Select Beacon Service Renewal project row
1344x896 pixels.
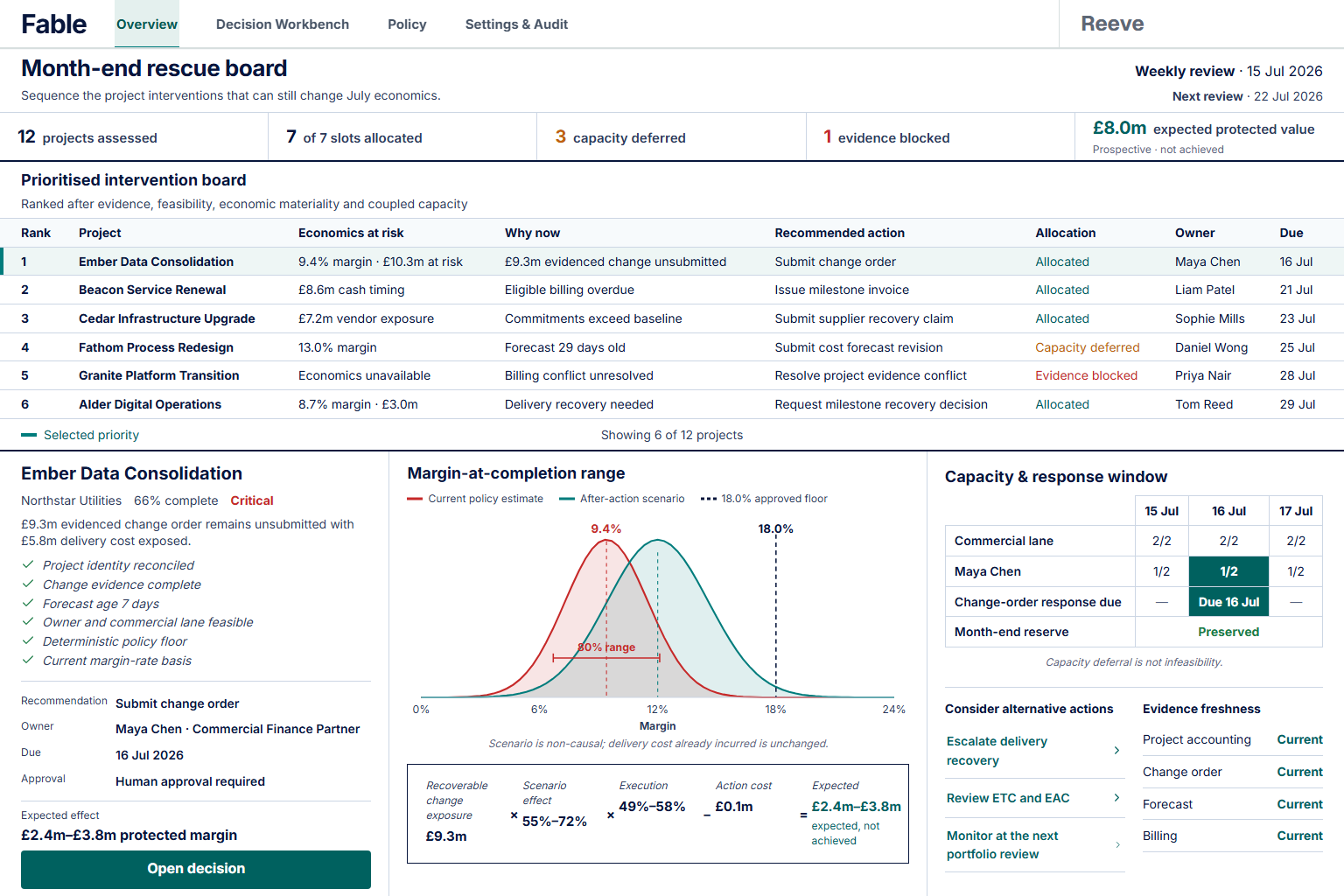(x=672, y=290)
